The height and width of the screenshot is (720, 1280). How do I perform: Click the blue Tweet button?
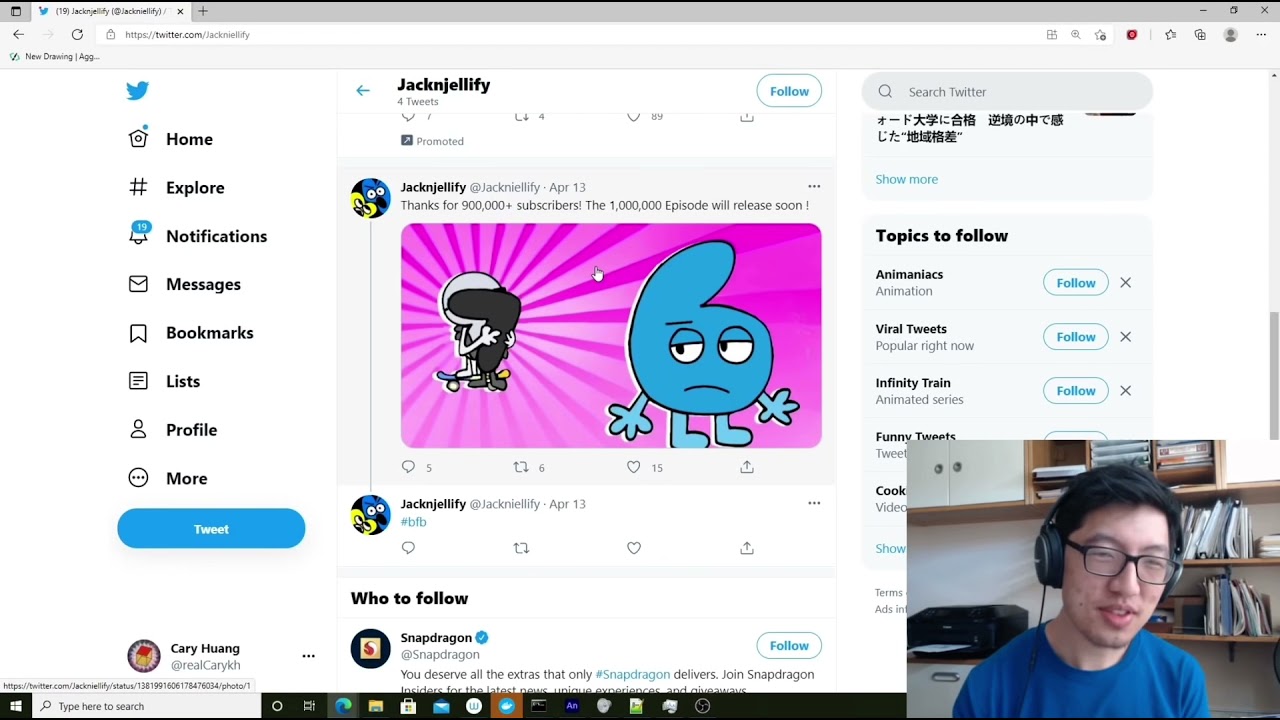point(211,529)
